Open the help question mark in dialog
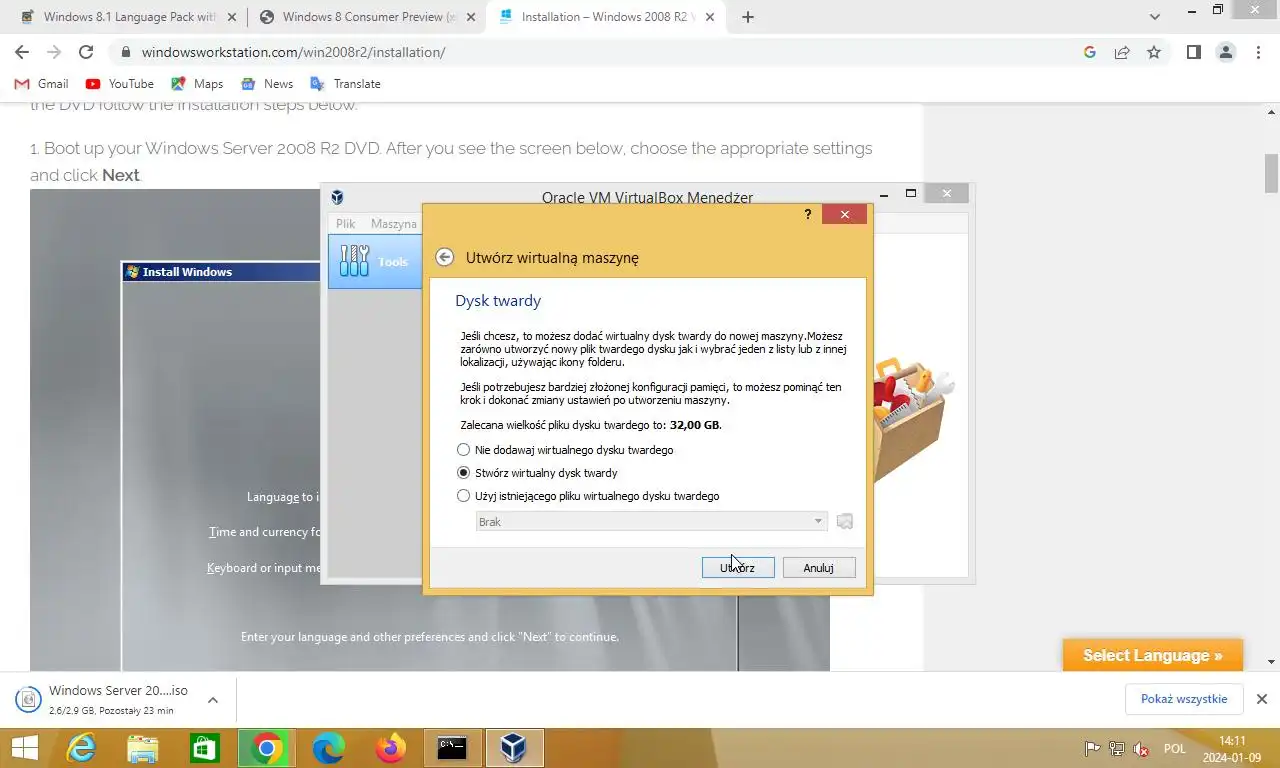This screenshot has height=768, width=1280. (x=808, y=214)
